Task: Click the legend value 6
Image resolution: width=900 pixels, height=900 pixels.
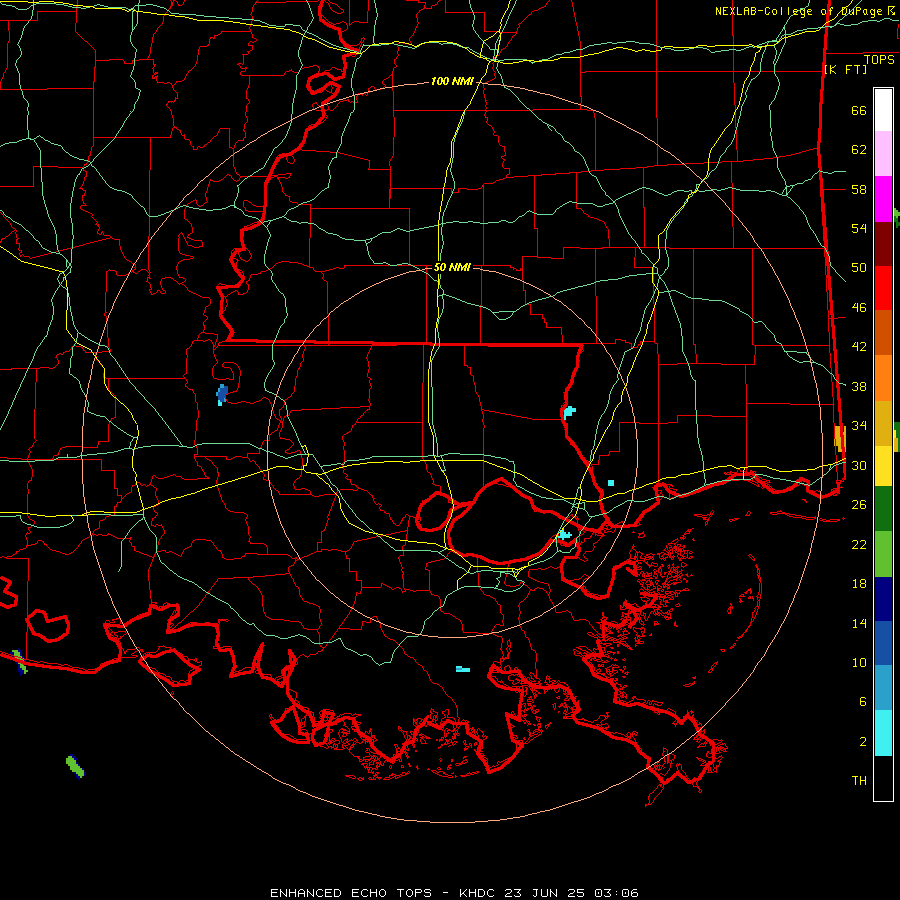Action: coord(863,702)
